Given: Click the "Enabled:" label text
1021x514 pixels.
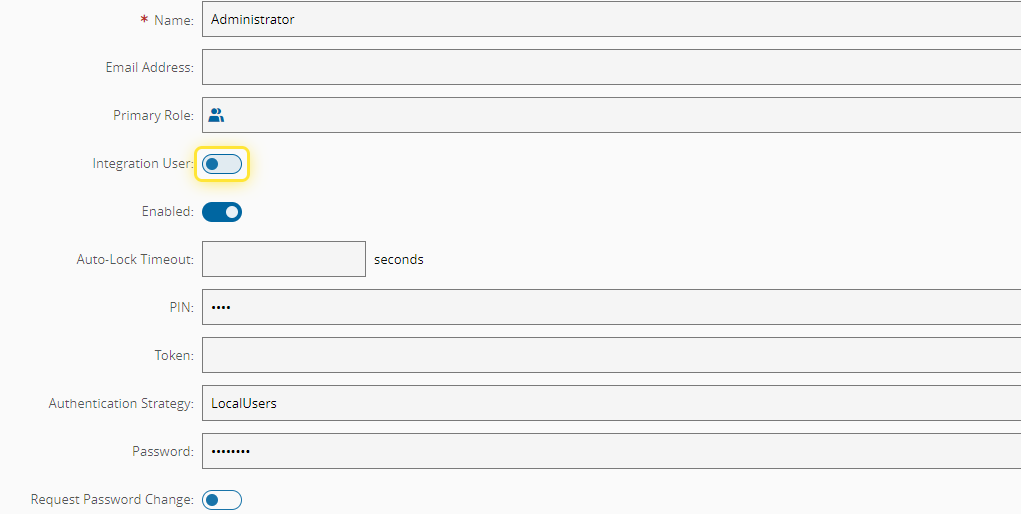Looking at the screenshot, I should pos(167,212).
